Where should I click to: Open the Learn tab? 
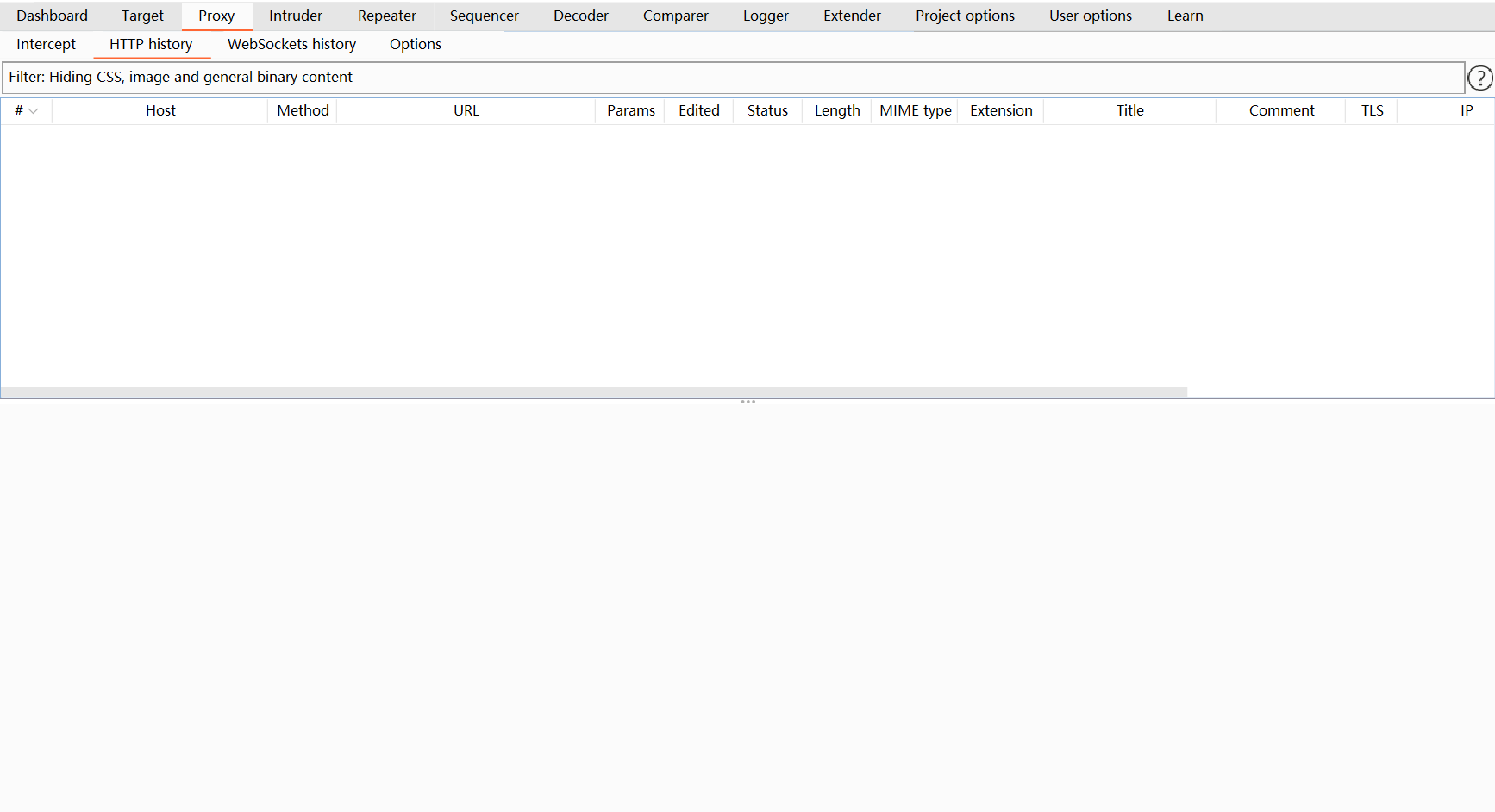[1185, 16]
